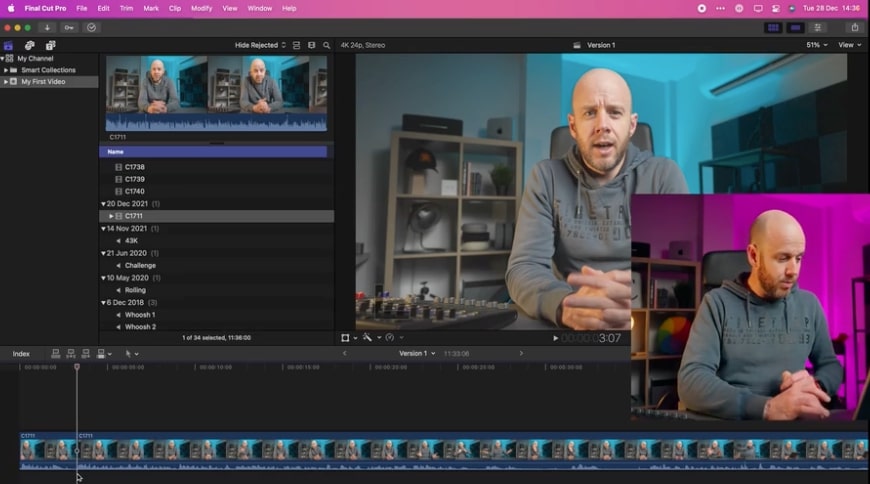The height and width of the screenshot is (484, 870).
Task: Collapse the 20 Dec 2021 group
Action: (x=104, y=204)
